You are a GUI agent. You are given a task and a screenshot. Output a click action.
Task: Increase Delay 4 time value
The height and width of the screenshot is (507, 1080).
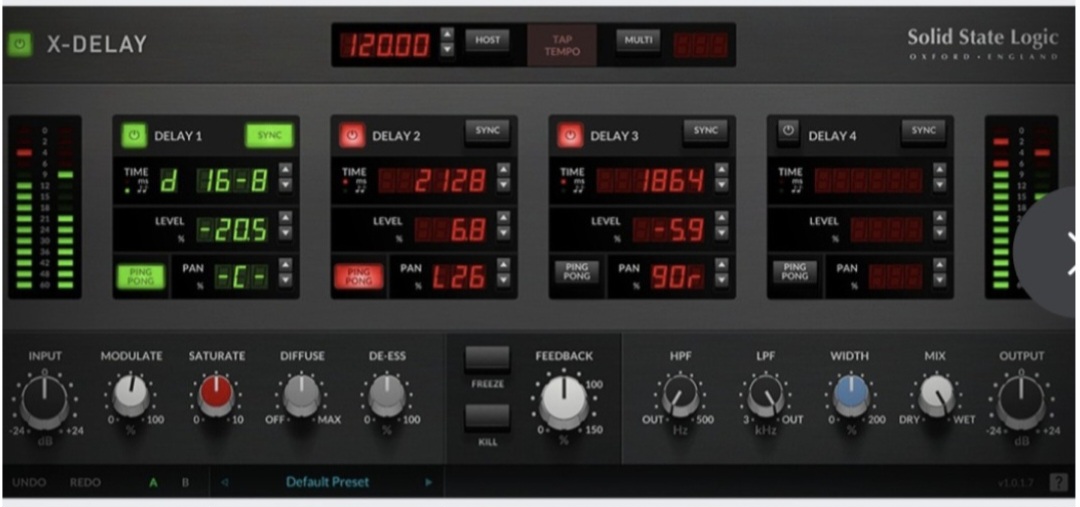[939, 169]
